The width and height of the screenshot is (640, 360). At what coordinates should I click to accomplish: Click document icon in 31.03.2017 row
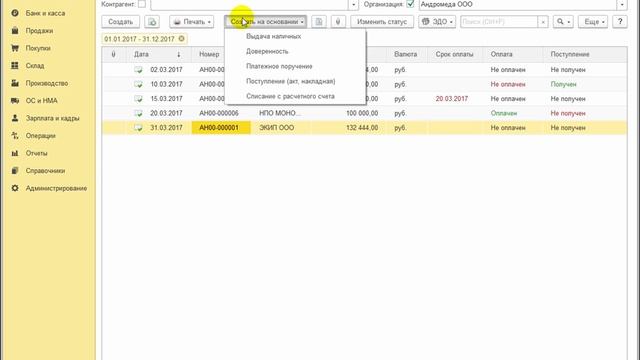138,128
